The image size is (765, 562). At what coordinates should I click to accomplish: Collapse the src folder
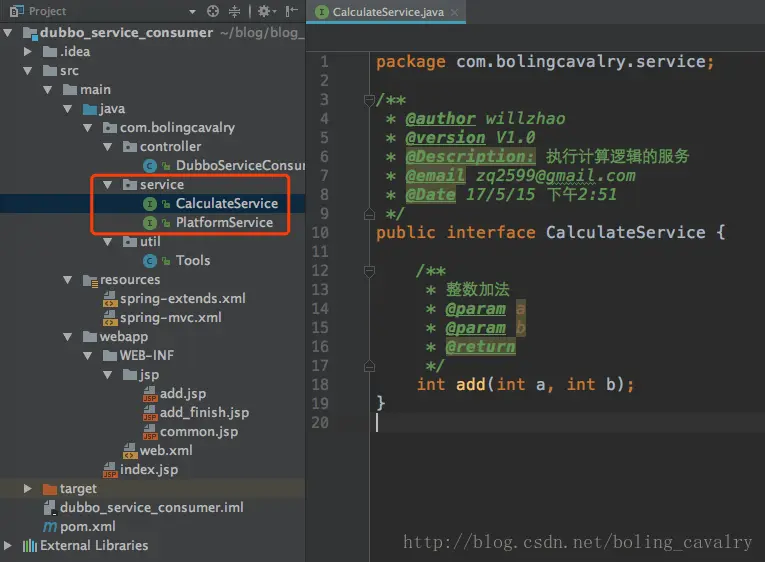coord(28,71)
